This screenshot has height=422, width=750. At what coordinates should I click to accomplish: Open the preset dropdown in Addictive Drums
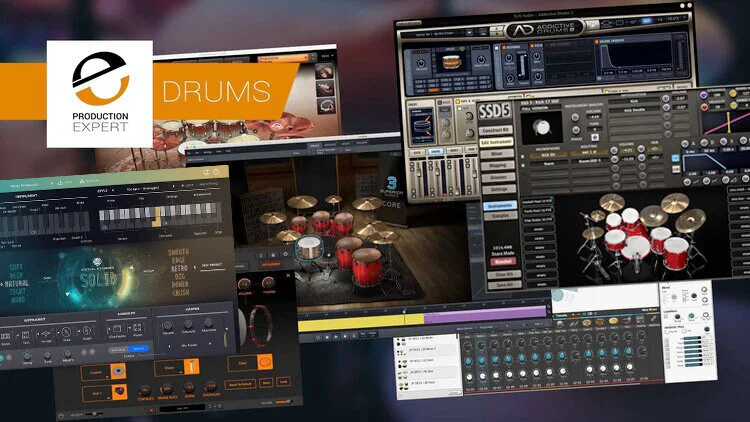[469, 33]
